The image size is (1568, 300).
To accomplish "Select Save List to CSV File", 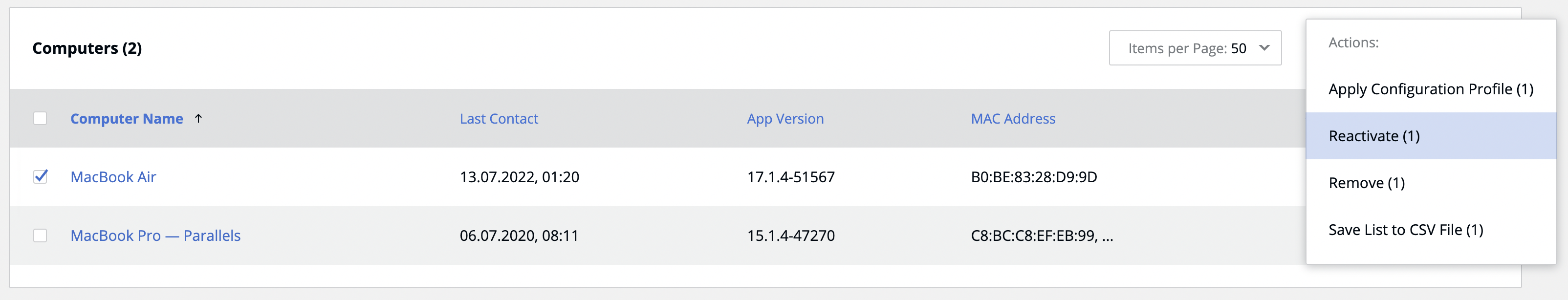I will pos(1405,230).
